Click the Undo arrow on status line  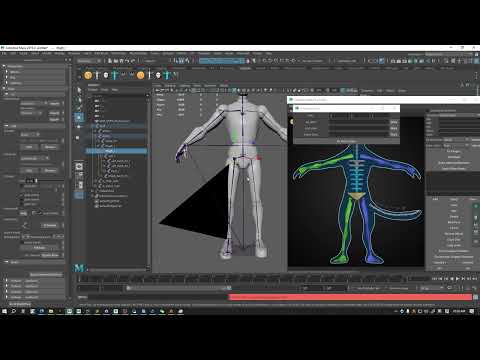(x=127, y=61)
